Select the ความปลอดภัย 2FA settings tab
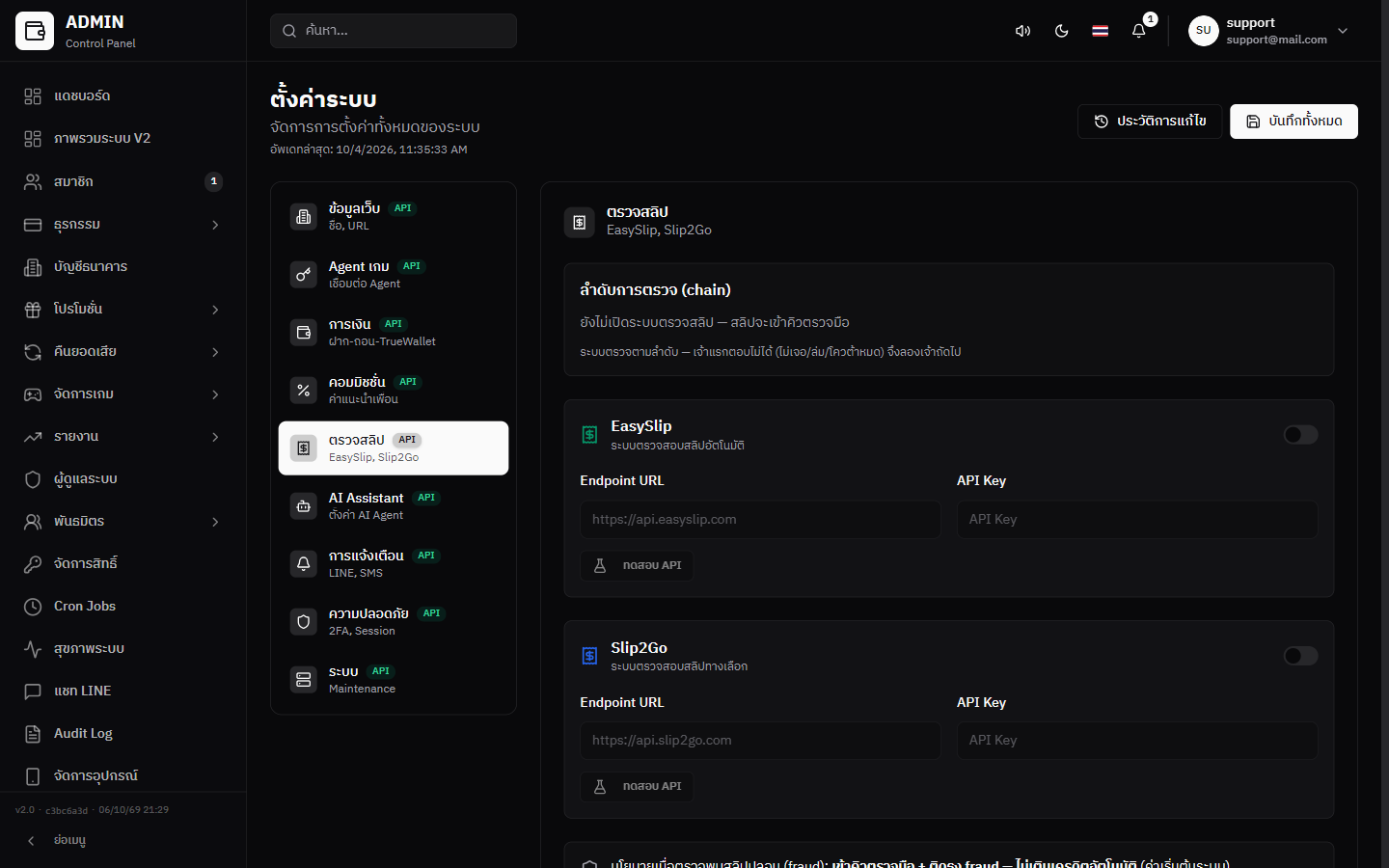1389x868 pixels. [394, 622]
